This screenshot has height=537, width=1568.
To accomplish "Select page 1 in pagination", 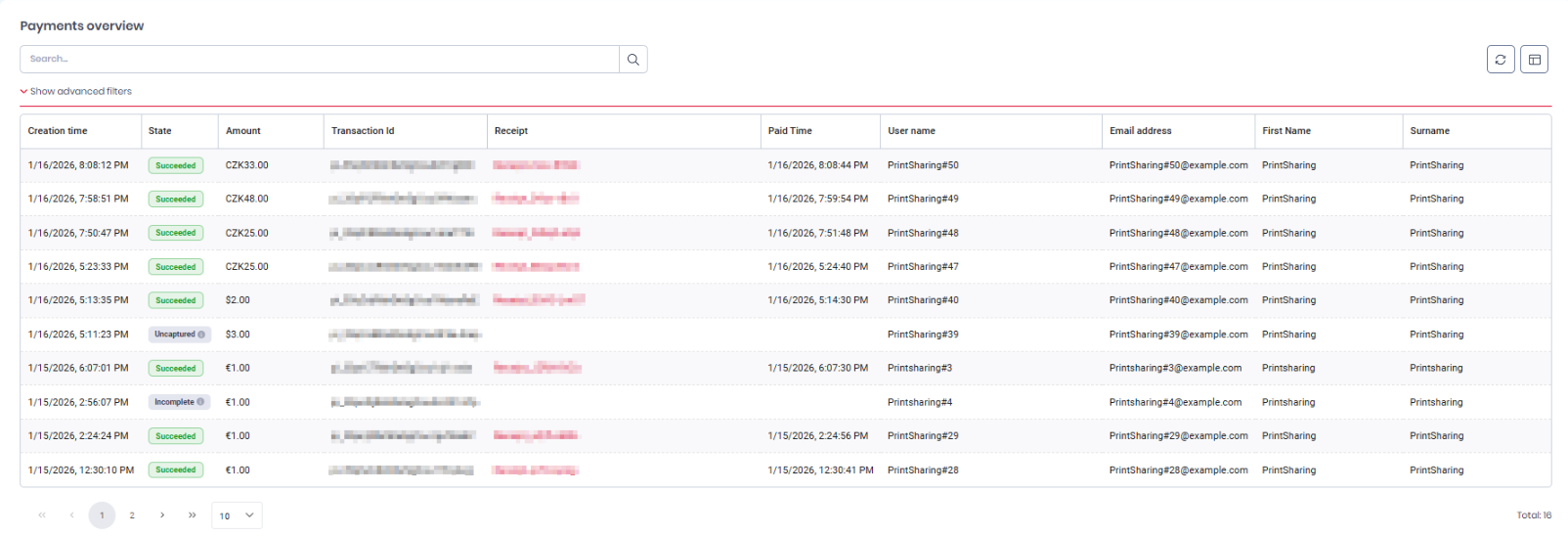I will tap(102, 515).
